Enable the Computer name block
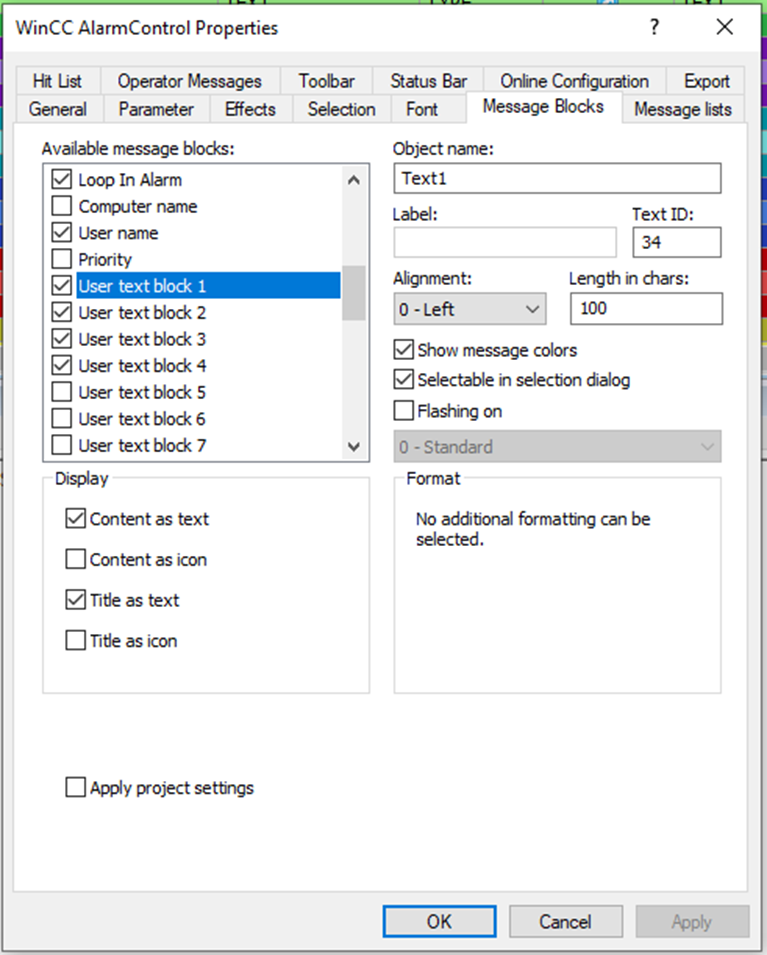Viewport: 767px width, 955px height. click(62, 206)
